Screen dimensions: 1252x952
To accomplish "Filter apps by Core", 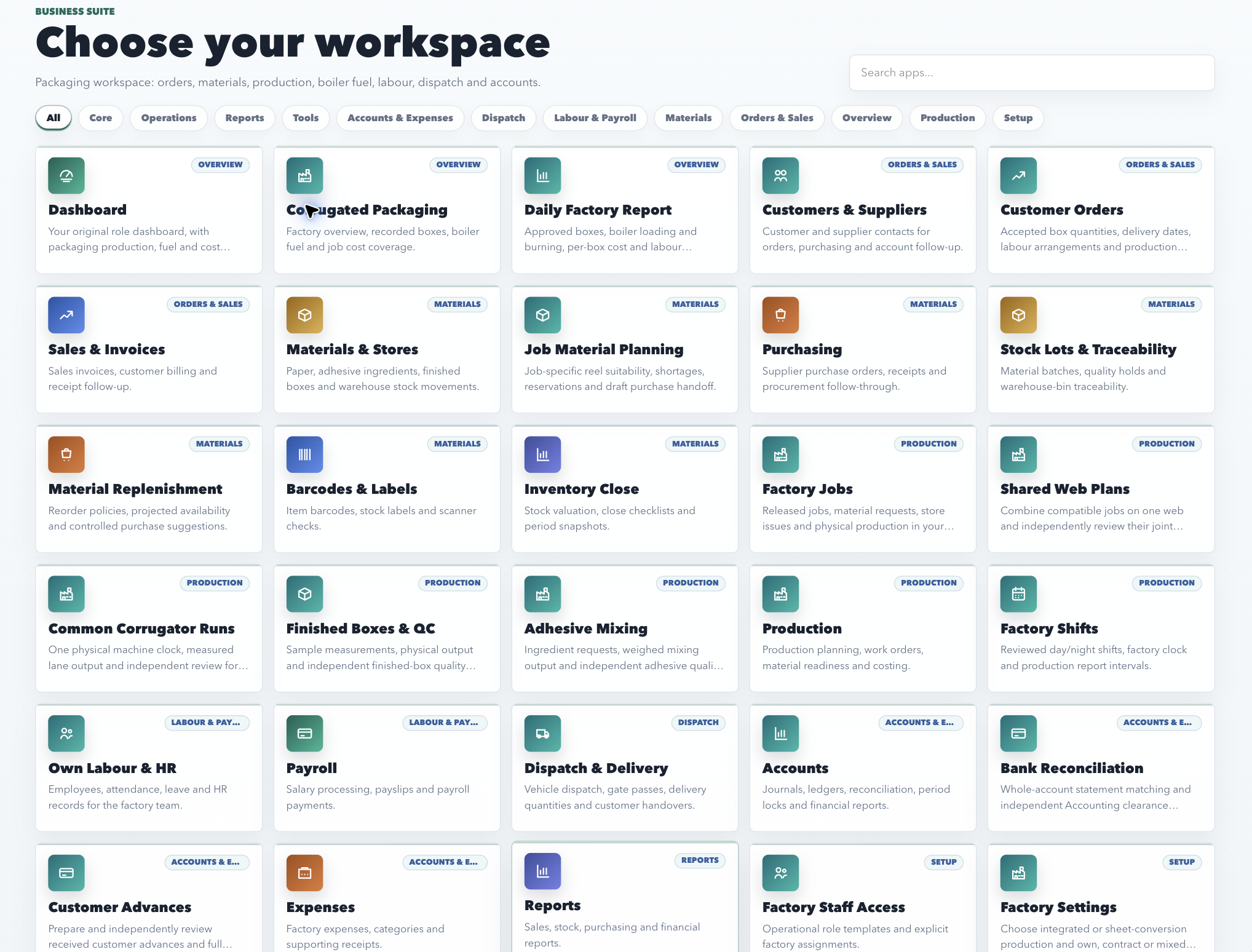I will click(101, 118).
